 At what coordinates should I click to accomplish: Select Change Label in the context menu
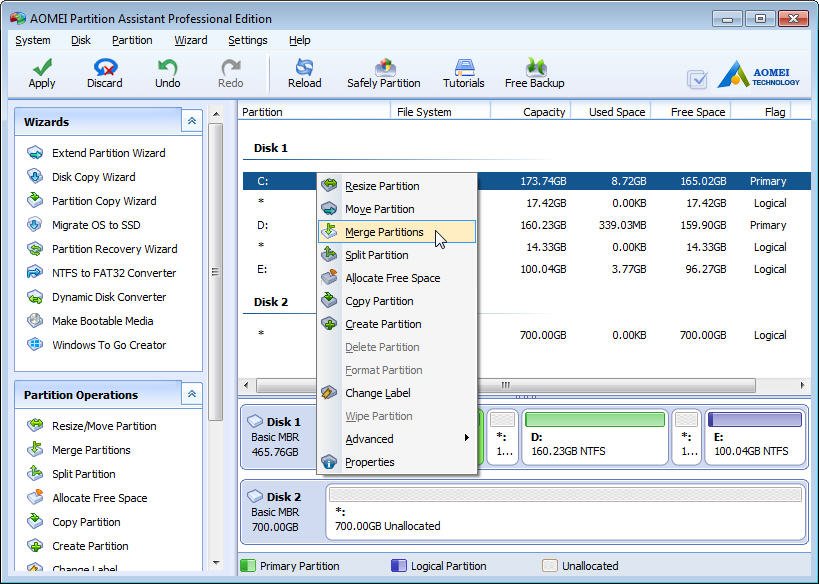[x=397, y=393]
